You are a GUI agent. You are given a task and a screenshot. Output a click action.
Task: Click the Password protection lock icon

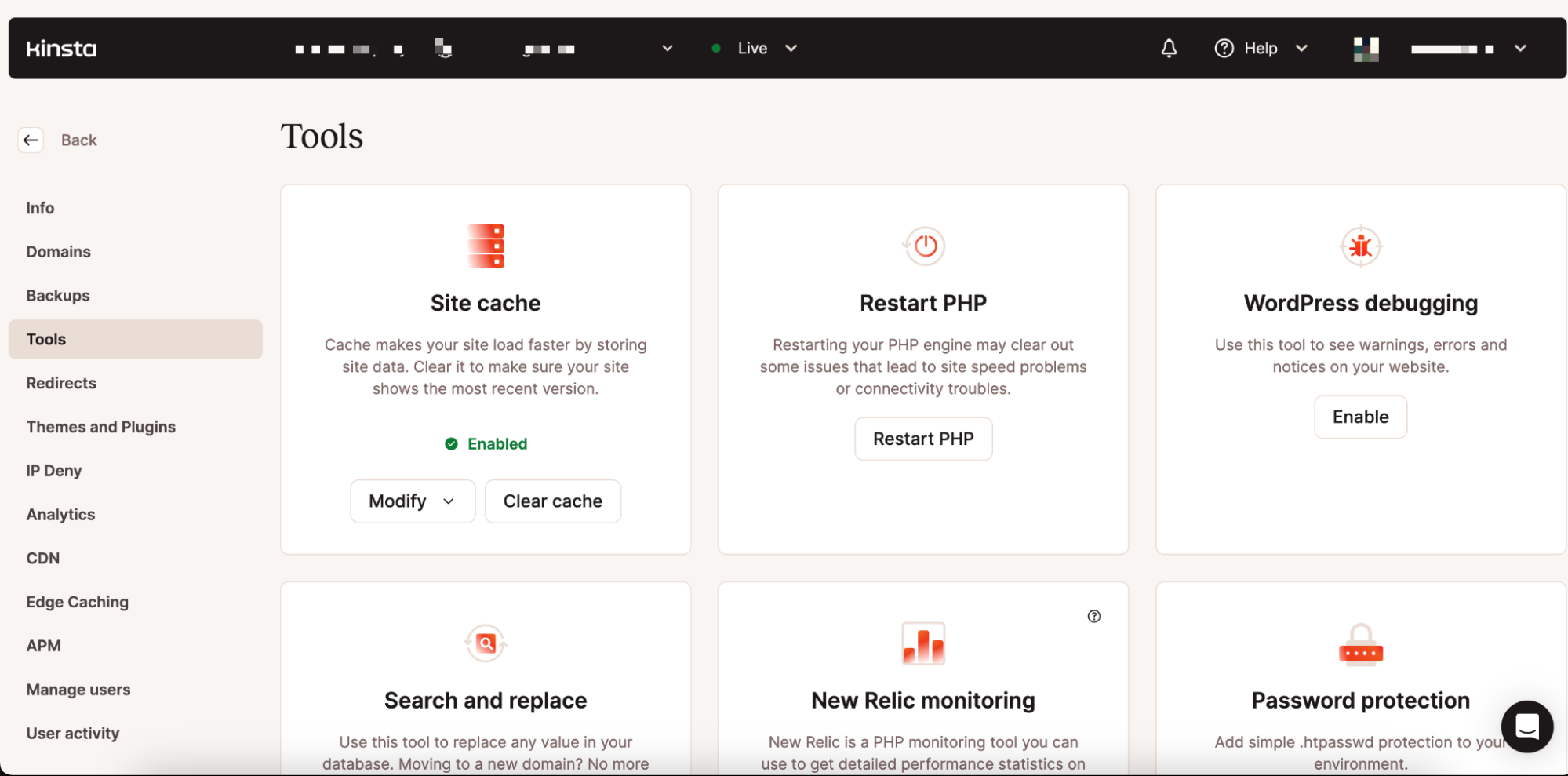(x=1360, y=644)
